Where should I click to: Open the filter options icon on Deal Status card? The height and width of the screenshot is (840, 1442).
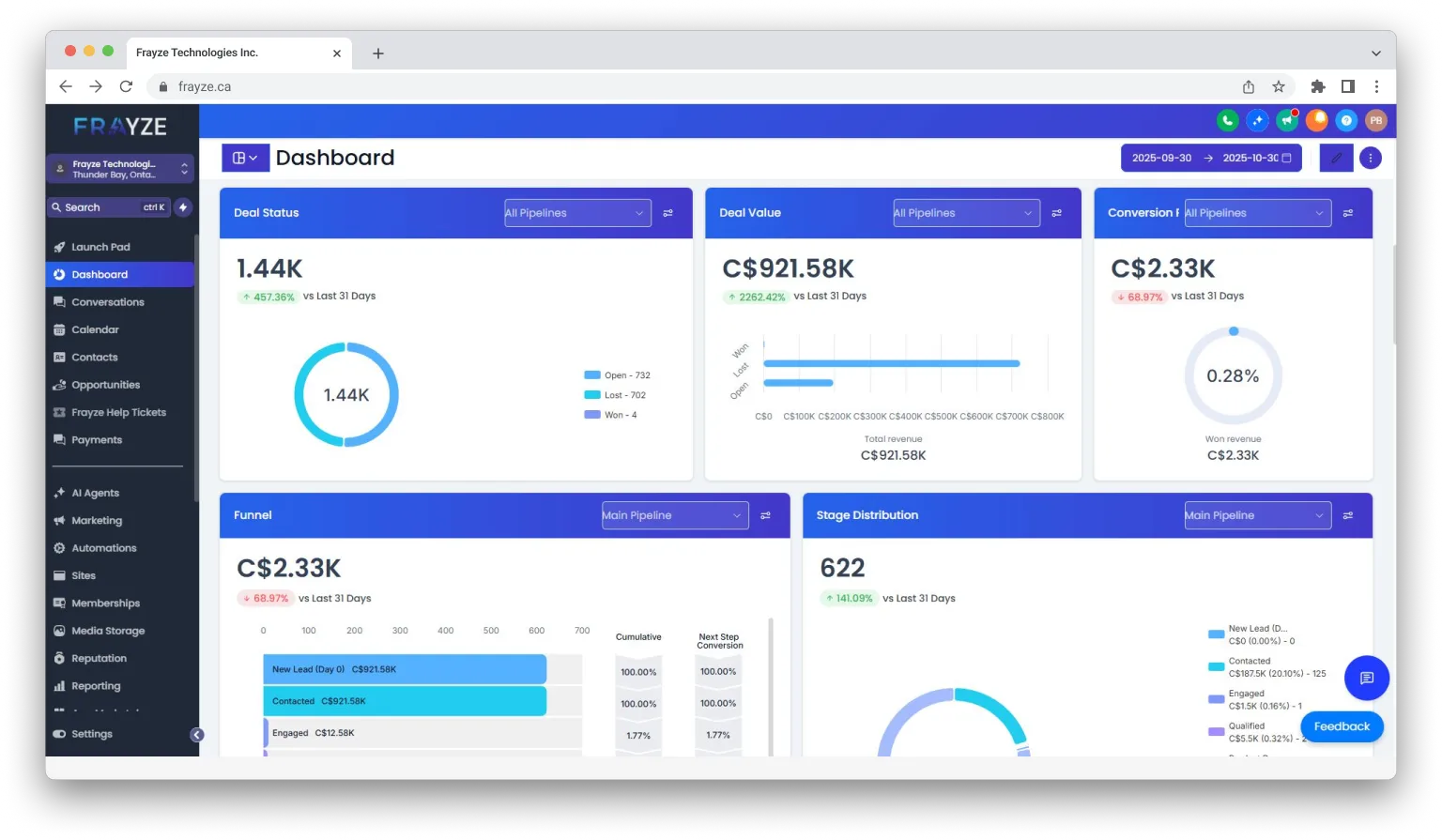668,213
